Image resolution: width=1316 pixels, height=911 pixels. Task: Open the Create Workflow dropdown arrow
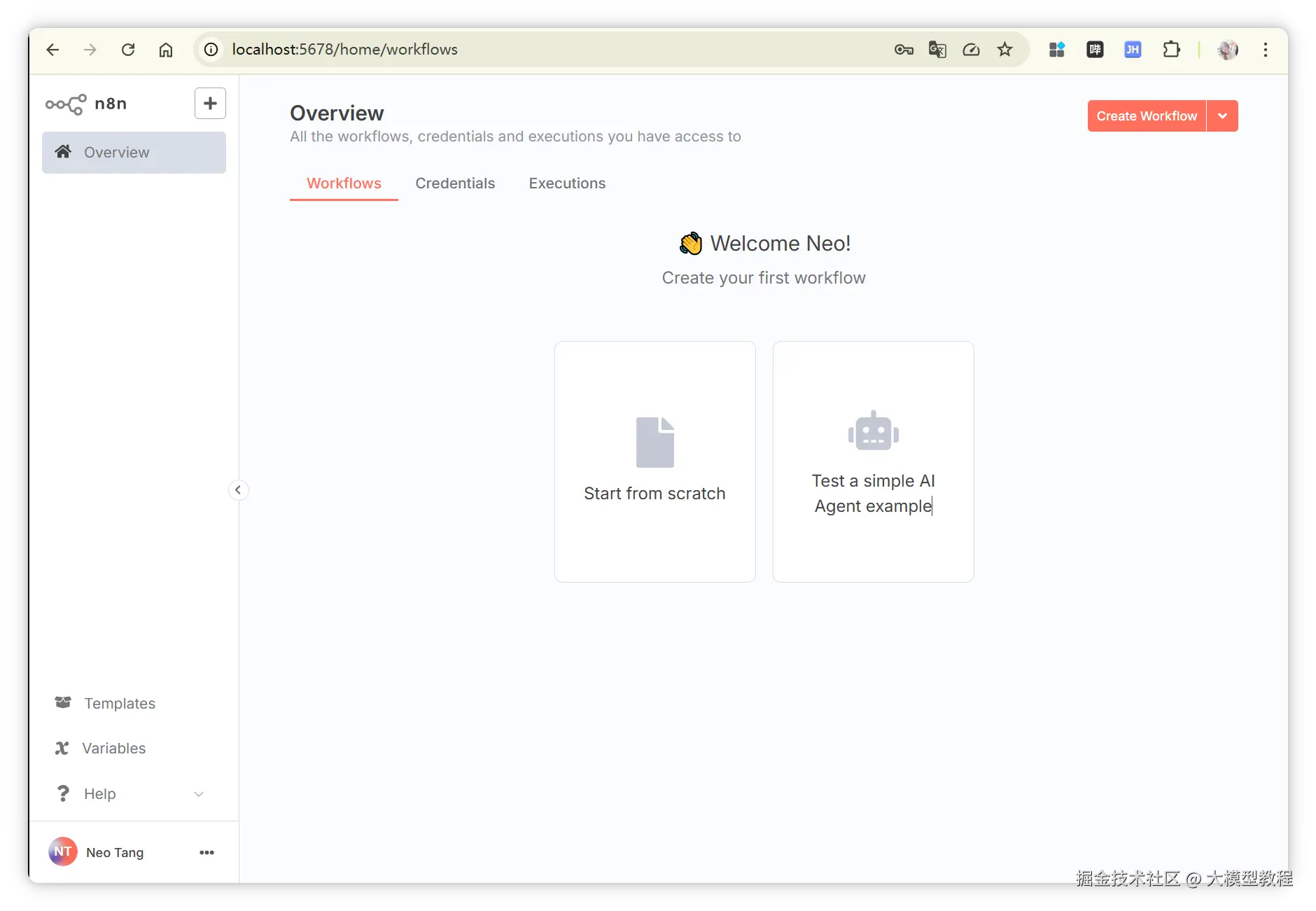1223,116
